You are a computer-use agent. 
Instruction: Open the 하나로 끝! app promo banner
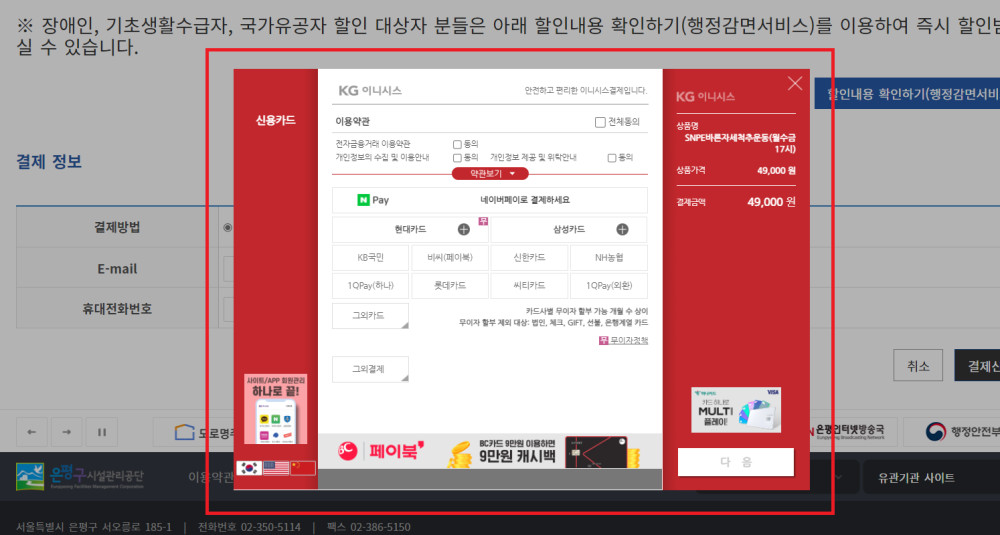pyautogui.click(x=276, y=409)
